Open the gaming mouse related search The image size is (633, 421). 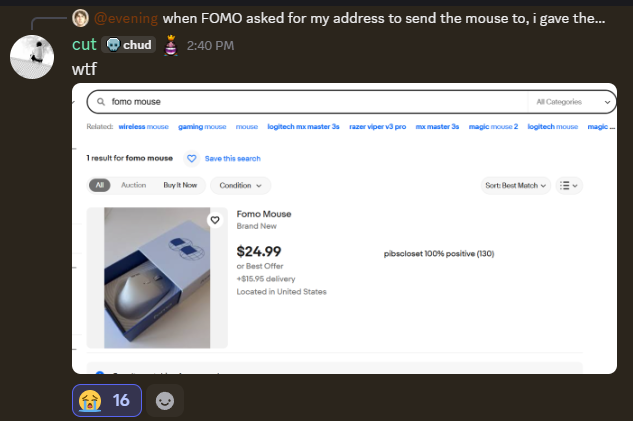[x=202, y=127]
